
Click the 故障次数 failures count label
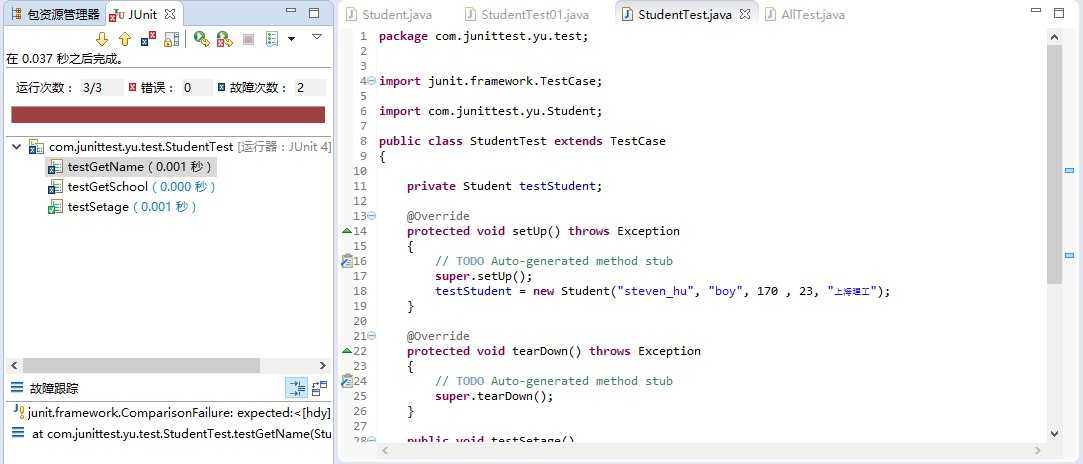pos(258,88)
